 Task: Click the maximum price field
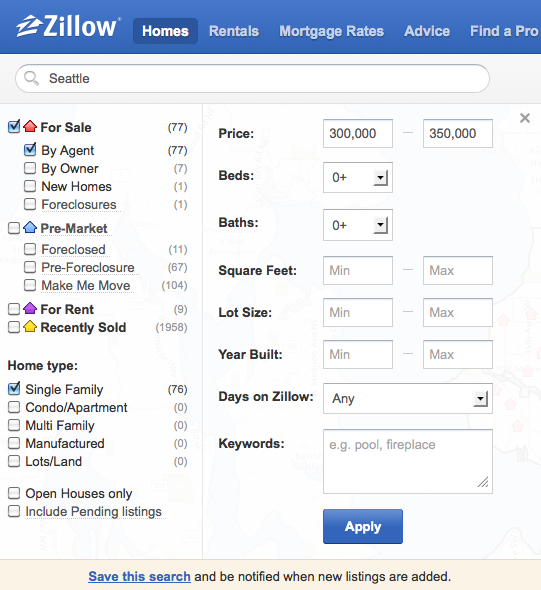pos(458,133)
